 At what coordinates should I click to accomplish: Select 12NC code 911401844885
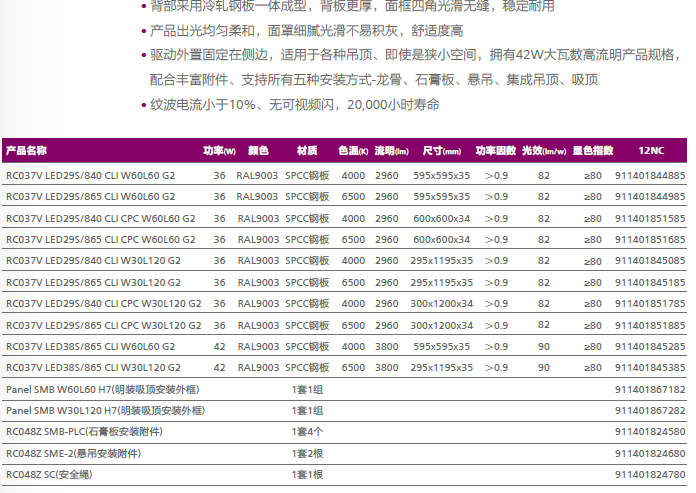[650, 175]
